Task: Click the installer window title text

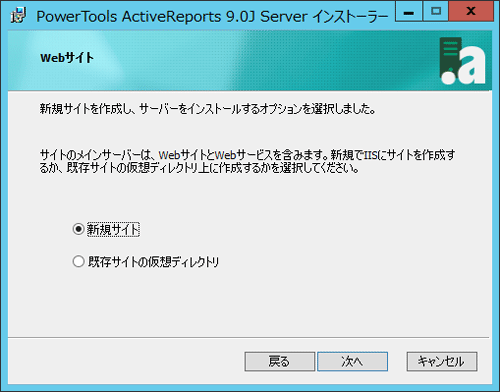Action: click(x=212, y=16)
